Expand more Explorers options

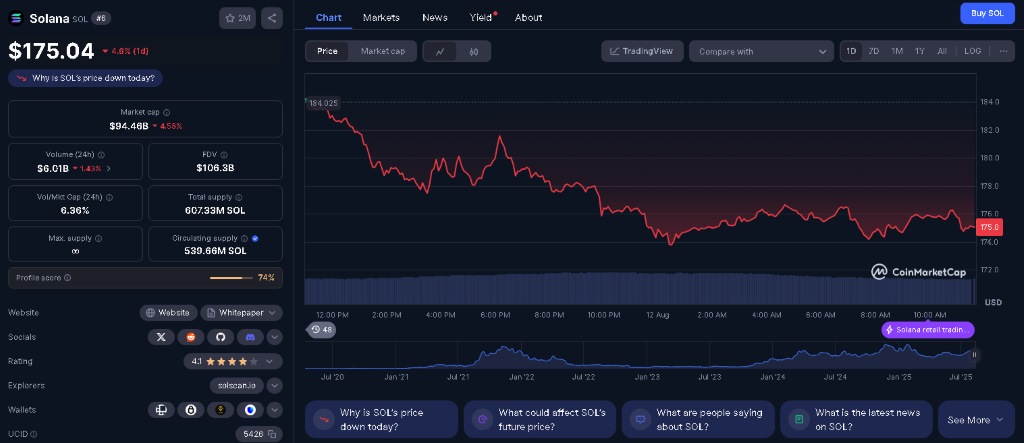point(274,386)
